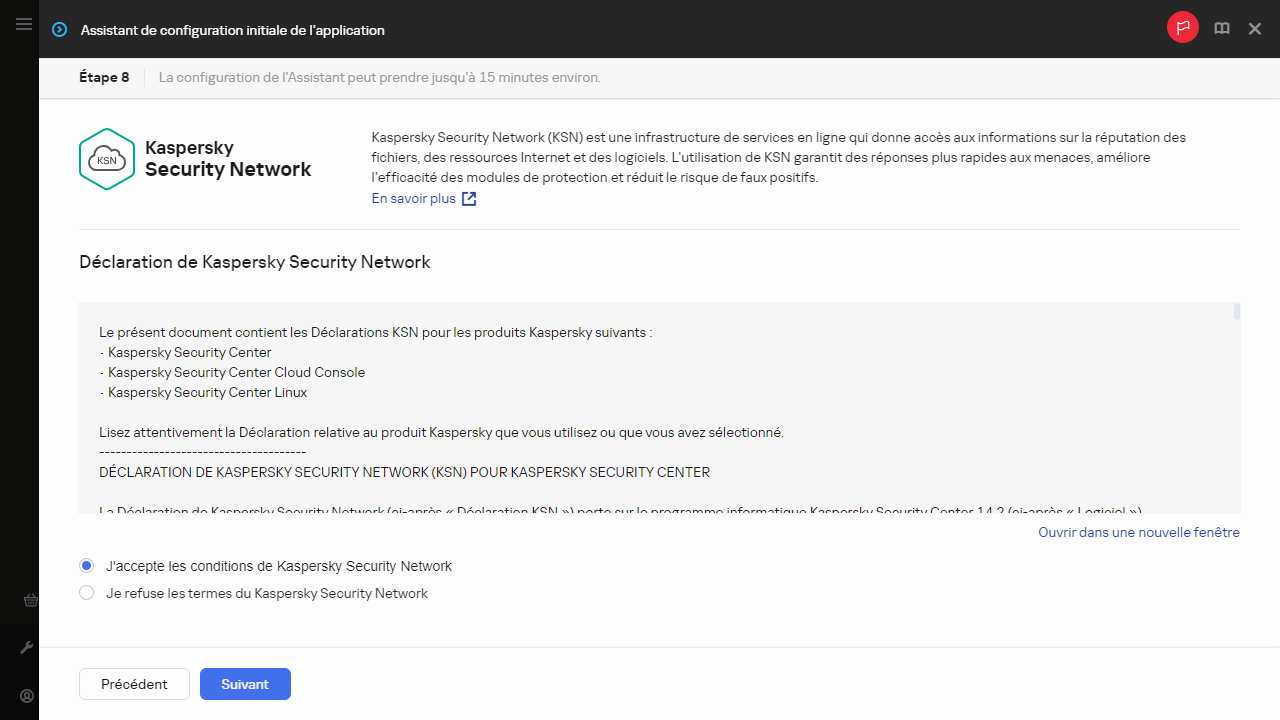Open the help book icon

1221,29
